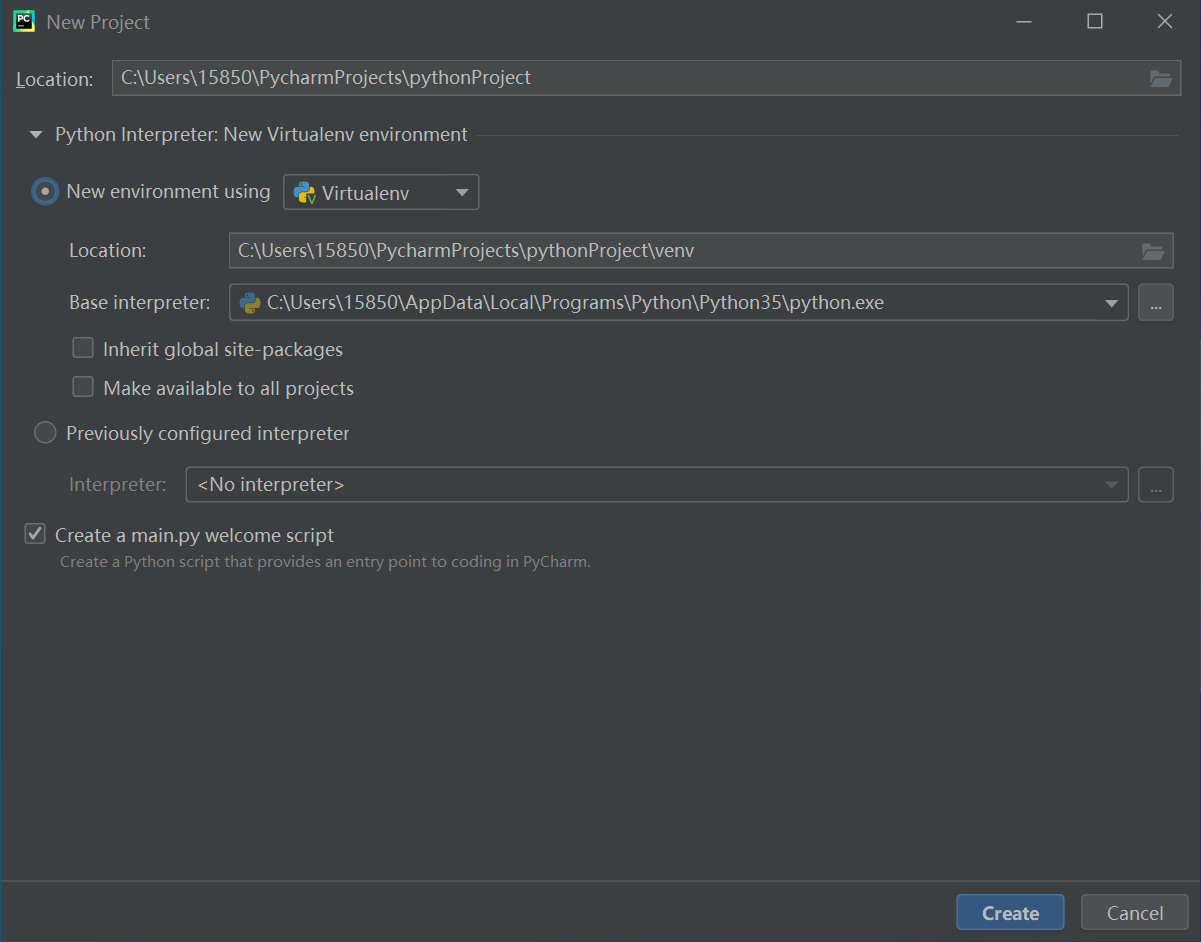Image resolution: width=1201 pixels, height=942 pixels.
Task: Minimize the New Project window
Action: pos(1025,21)
